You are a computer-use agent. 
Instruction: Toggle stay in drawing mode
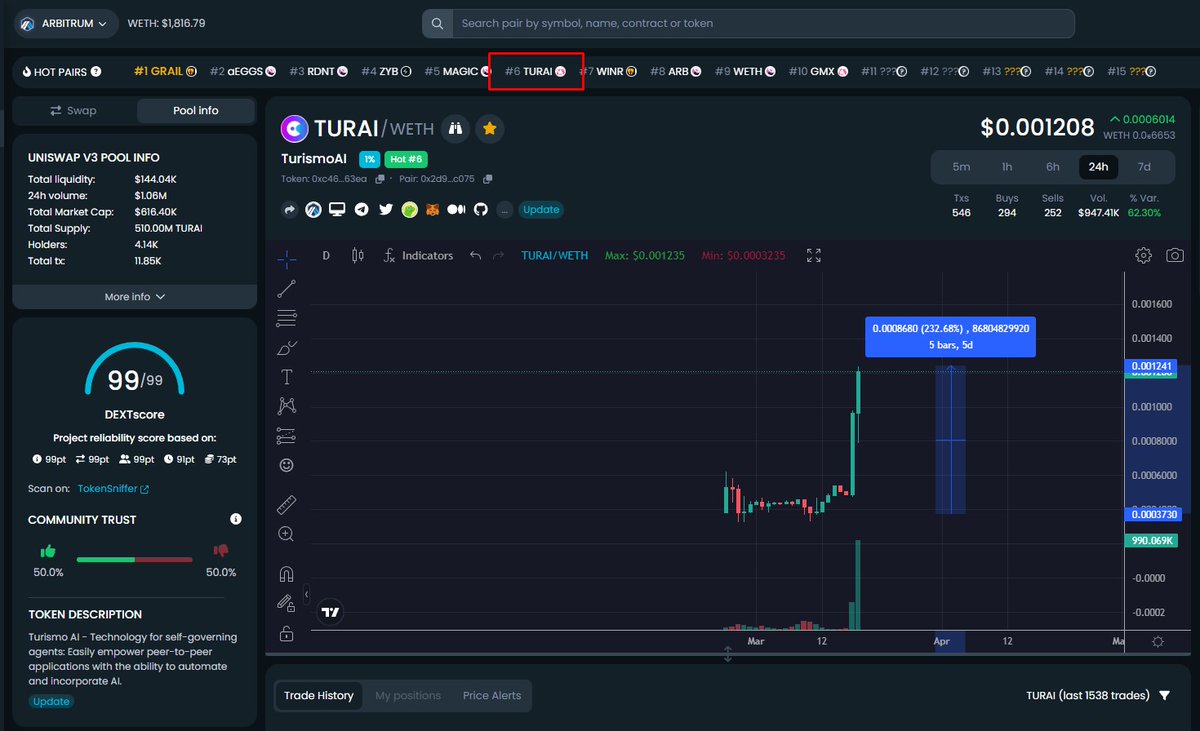coord(287,603)
